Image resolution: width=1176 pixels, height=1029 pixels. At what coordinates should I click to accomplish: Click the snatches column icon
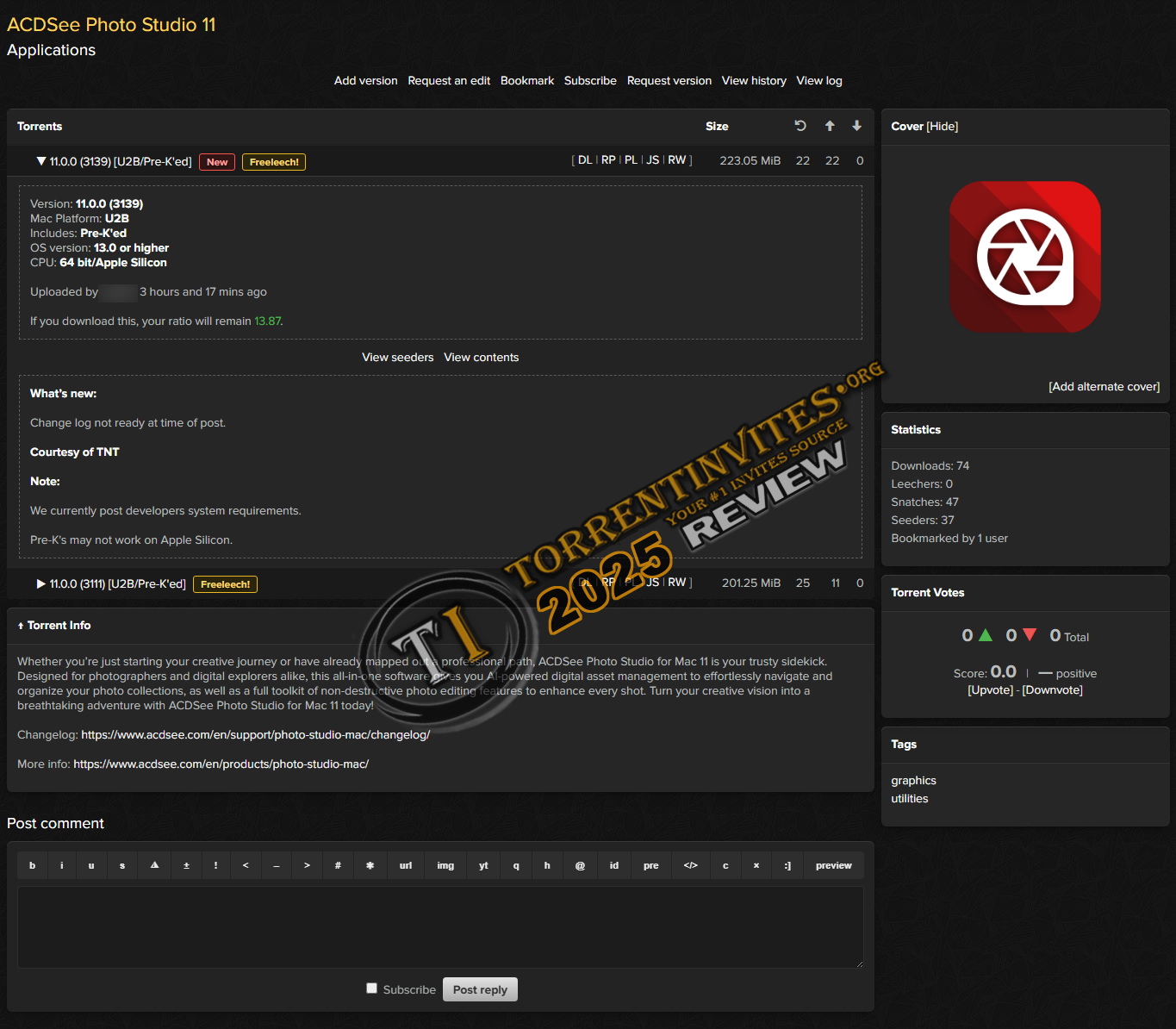click(800, 126)
